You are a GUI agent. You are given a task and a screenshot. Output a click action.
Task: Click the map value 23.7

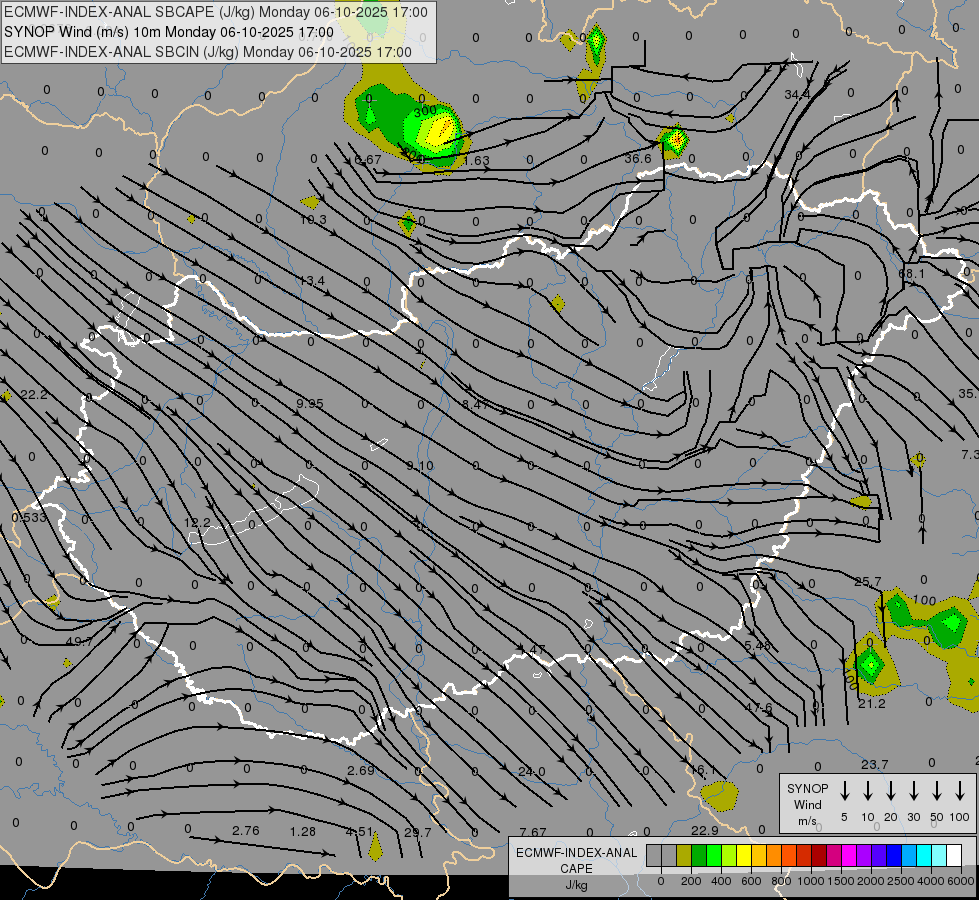click(x=874, y=764)
